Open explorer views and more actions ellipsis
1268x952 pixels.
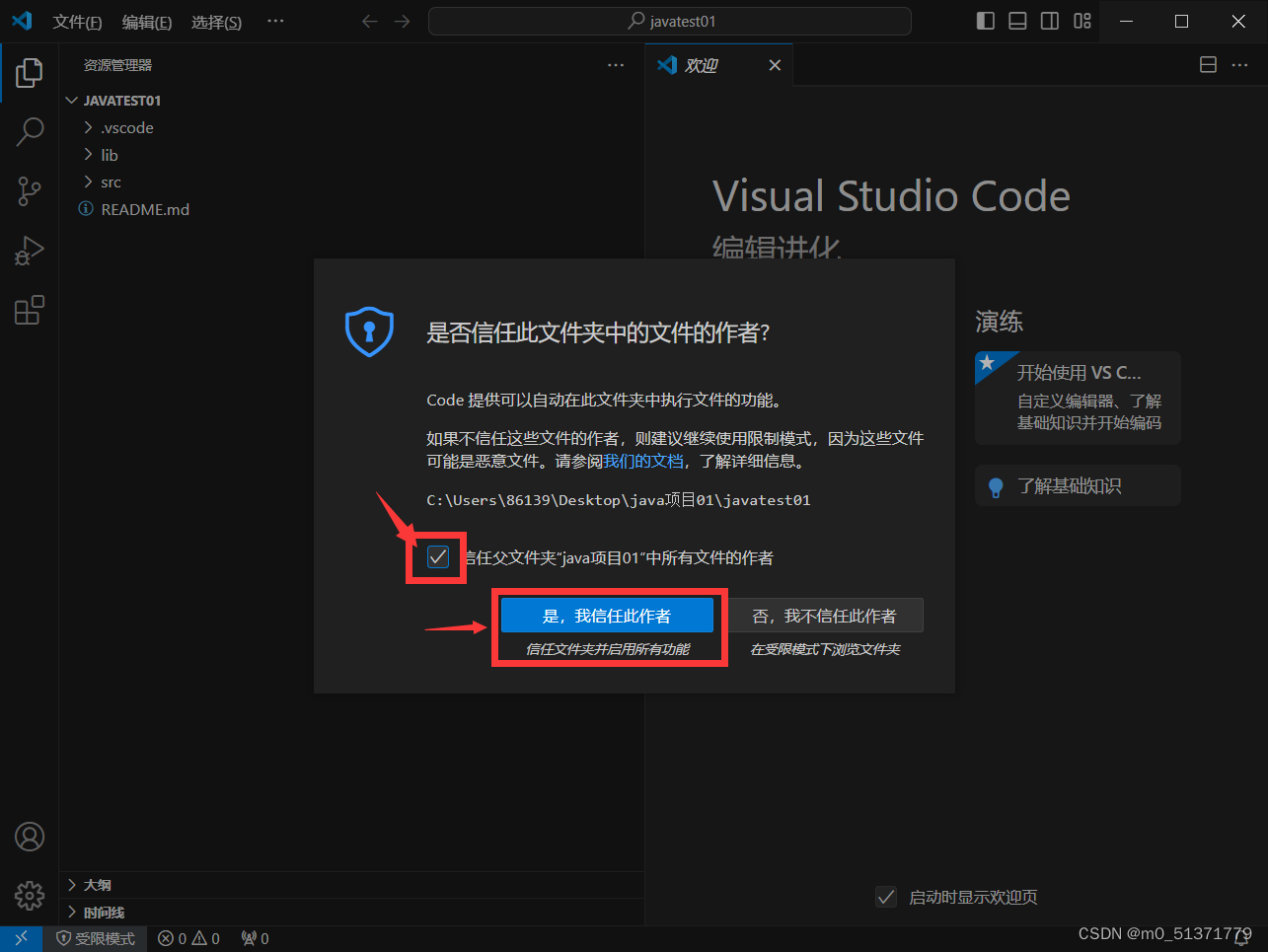click(x=616, y=65)
